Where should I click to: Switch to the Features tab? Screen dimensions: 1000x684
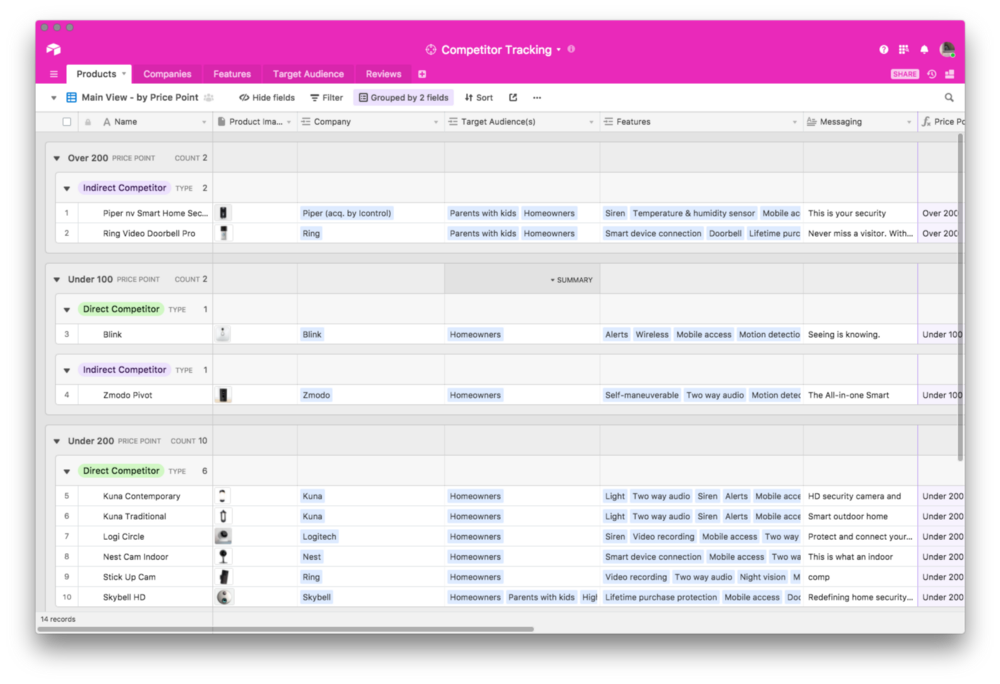[x=232, y=74]
